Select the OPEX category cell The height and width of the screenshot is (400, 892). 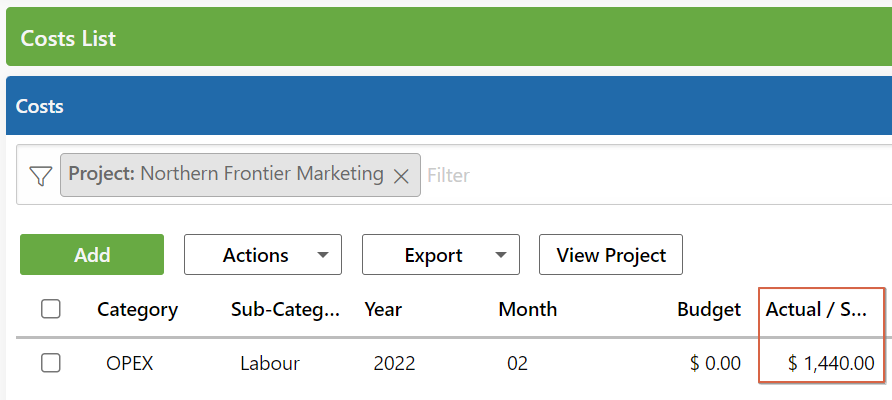pos(130,363)
